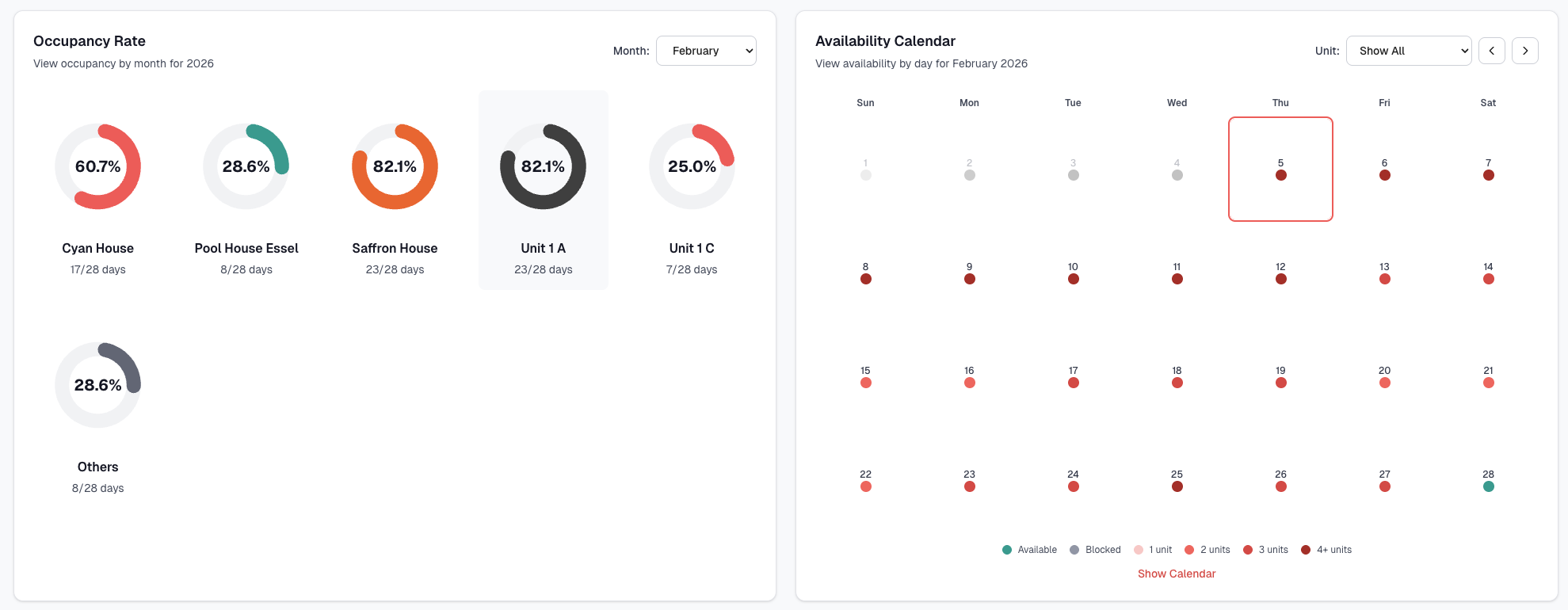Click the 3 units legend dot
1568x610 pixels.
[x=1248, y=550]
